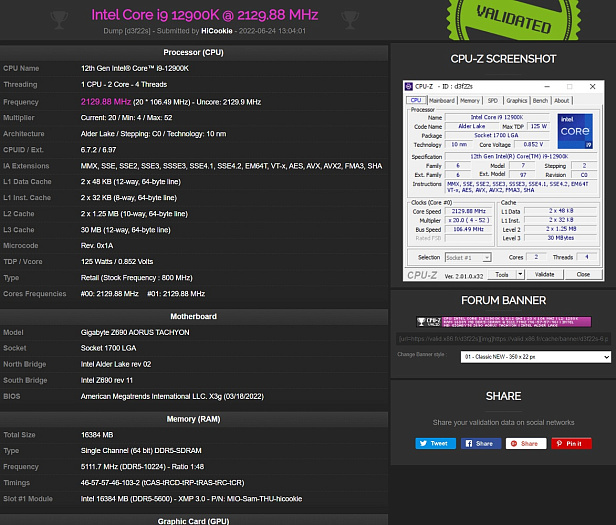Click the CPU-Z app icon in screenshot titlebar

coord(409,86)
